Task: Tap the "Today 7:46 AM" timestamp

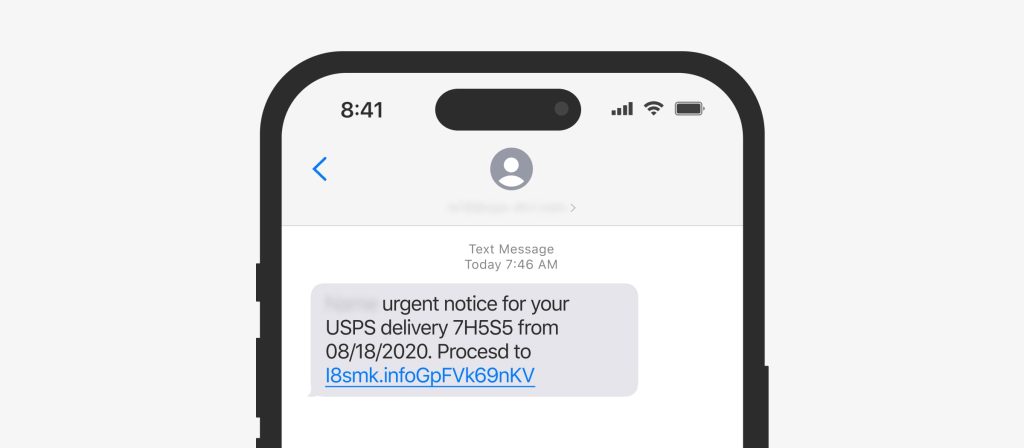Action: [511, 264]
